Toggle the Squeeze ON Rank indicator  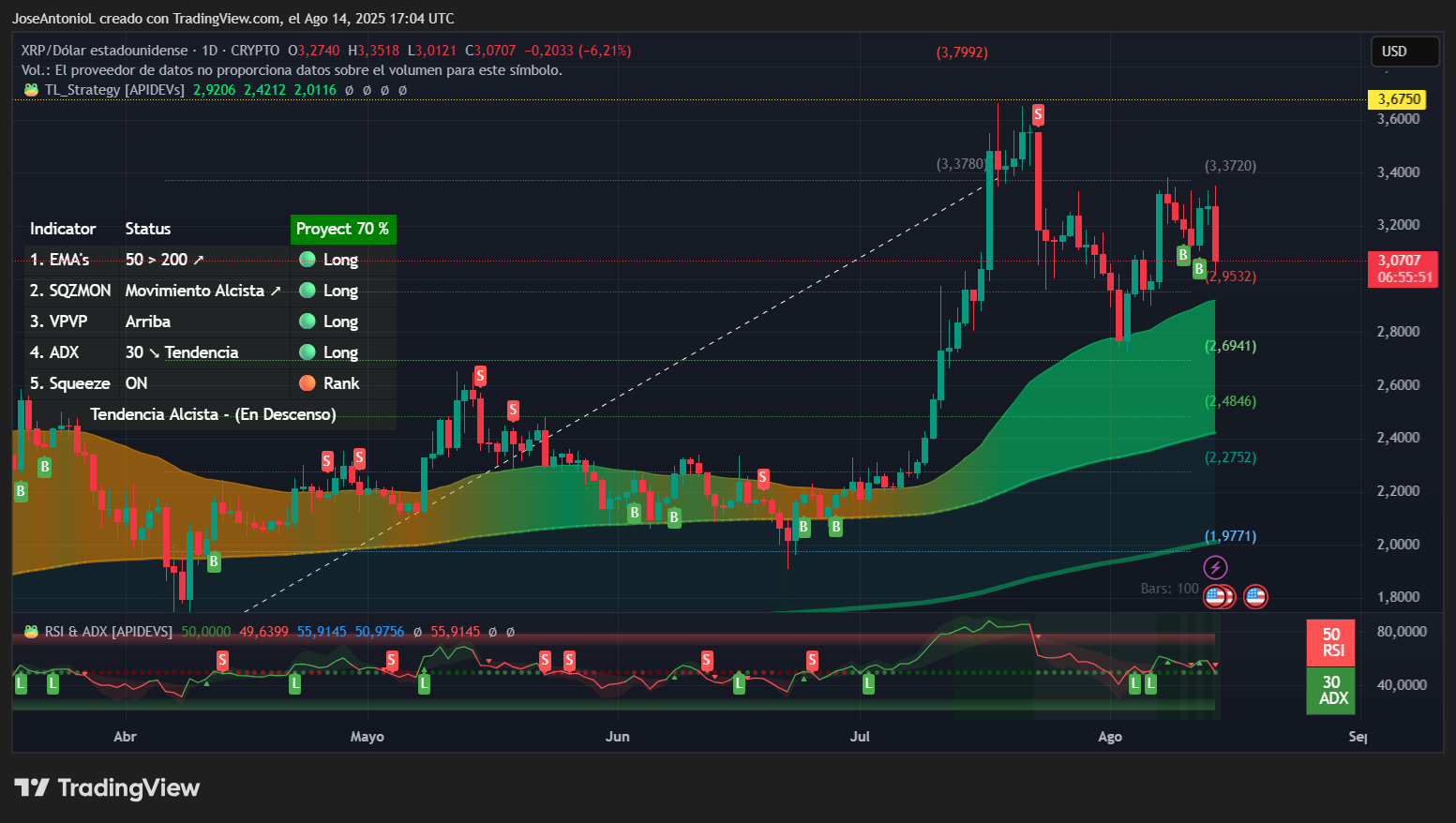[307, 382]
